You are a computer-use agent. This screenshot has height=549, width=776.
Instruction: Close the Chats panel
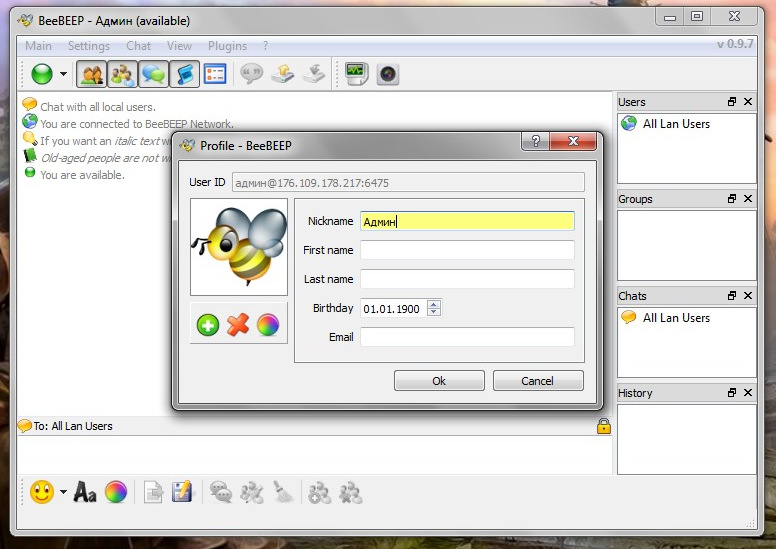748,296
